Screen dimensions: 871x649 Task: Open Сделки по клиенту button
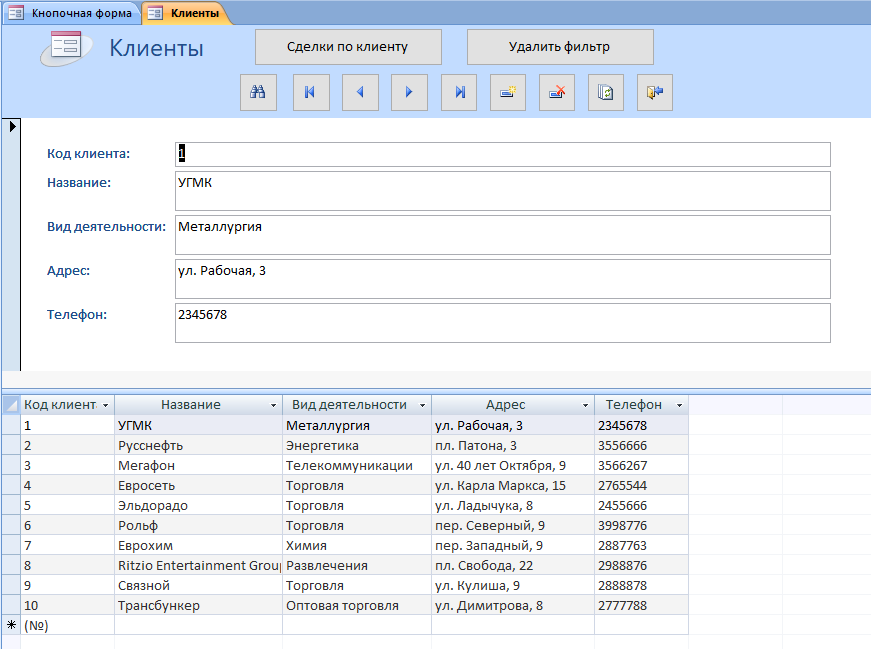point(348,47)
